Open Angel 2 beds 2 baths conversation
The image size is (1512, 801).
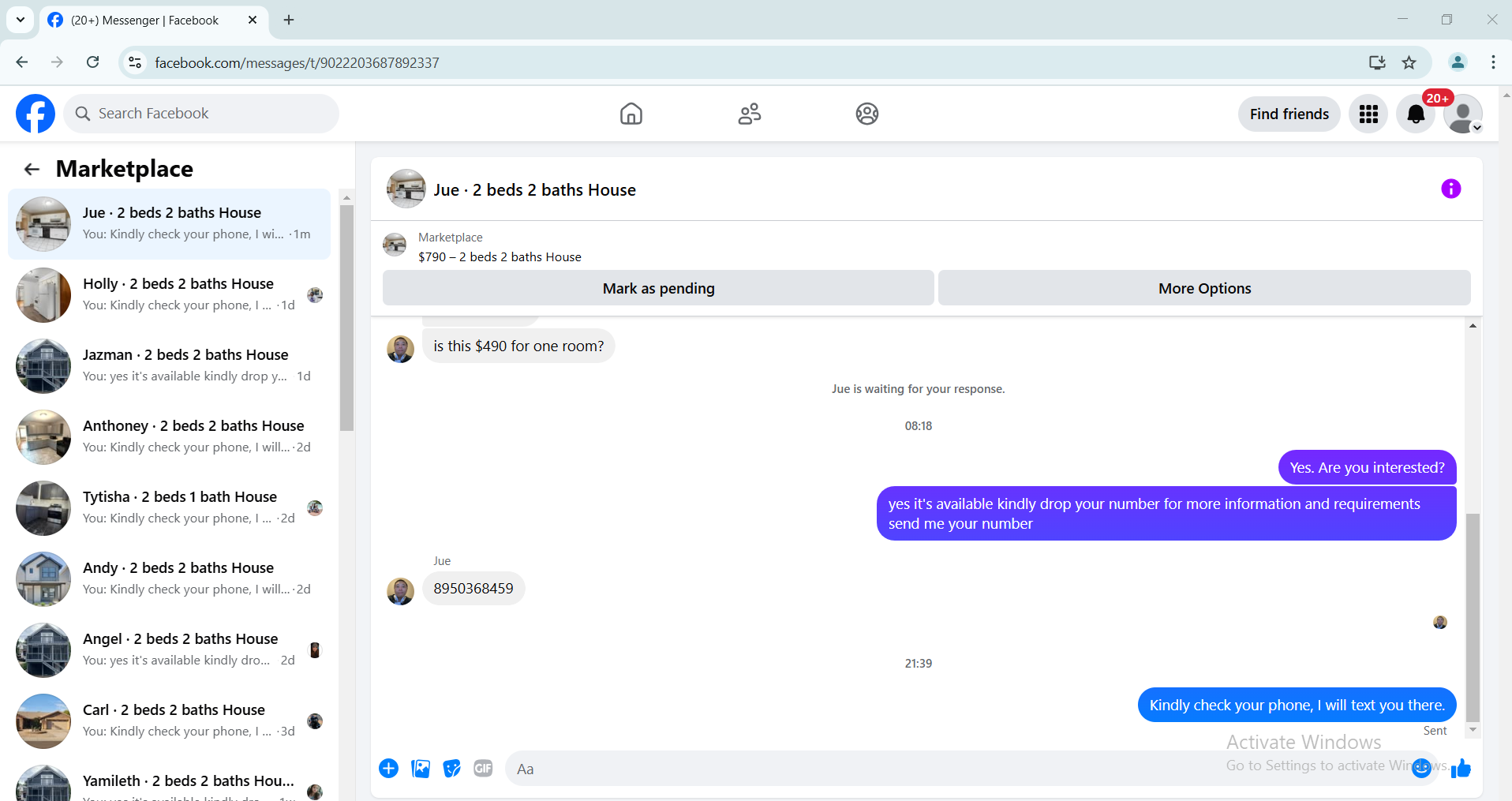point(169,650)
